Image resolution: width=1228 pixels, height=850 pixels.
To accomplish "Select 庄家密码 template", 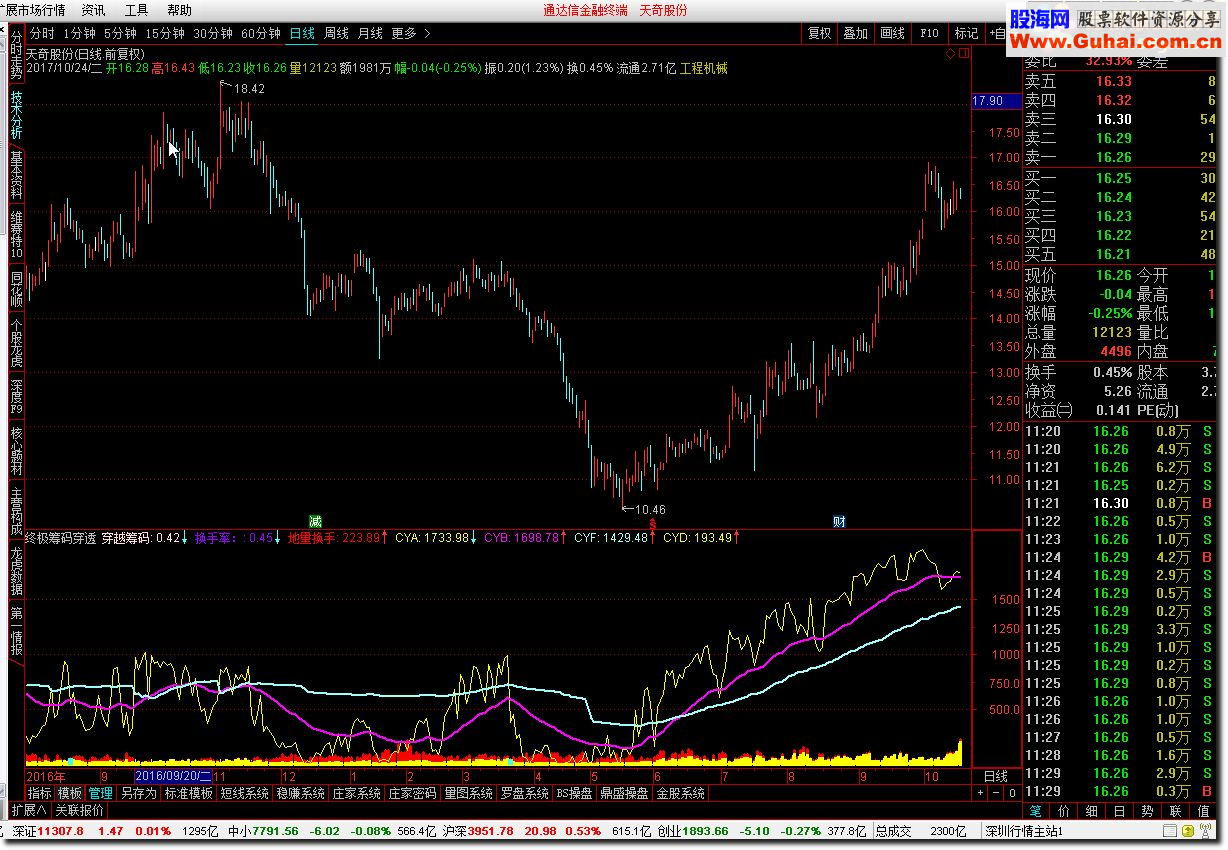I will click(412, 793).
